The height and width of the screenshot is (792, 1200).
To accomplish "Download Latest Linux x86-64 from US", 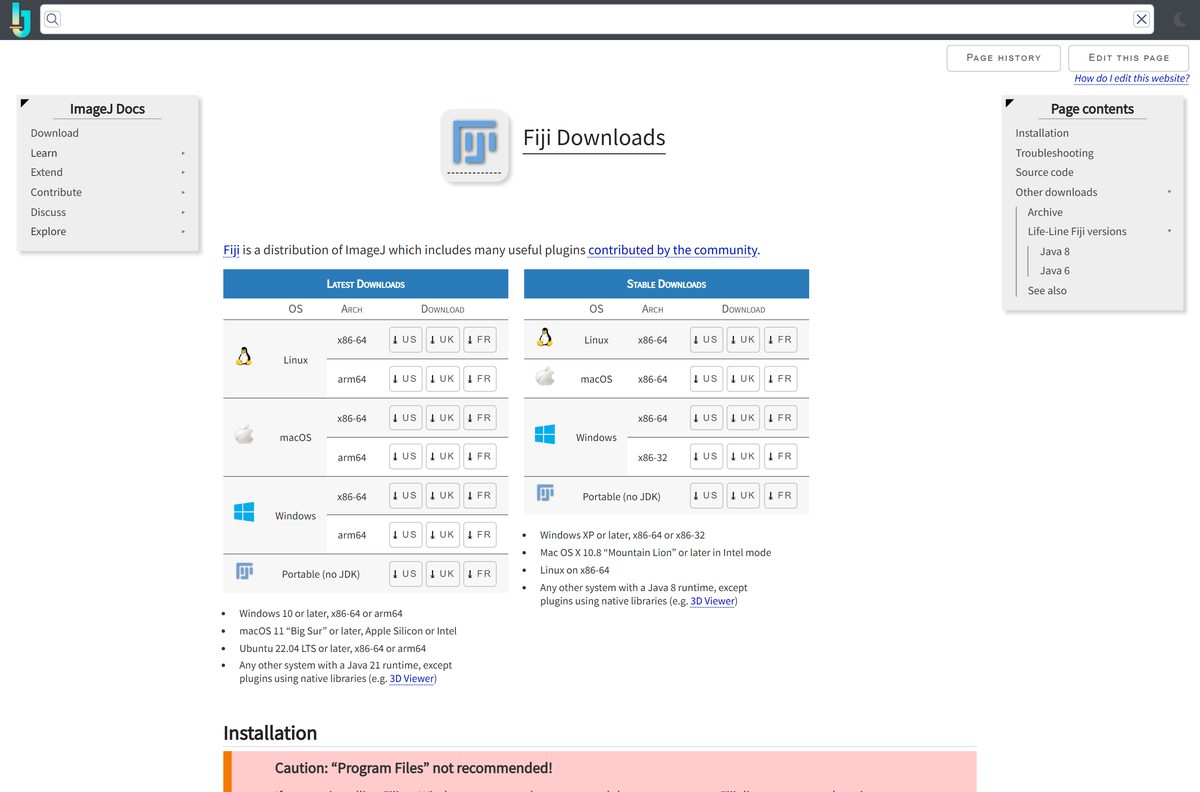I will [406, 340].
